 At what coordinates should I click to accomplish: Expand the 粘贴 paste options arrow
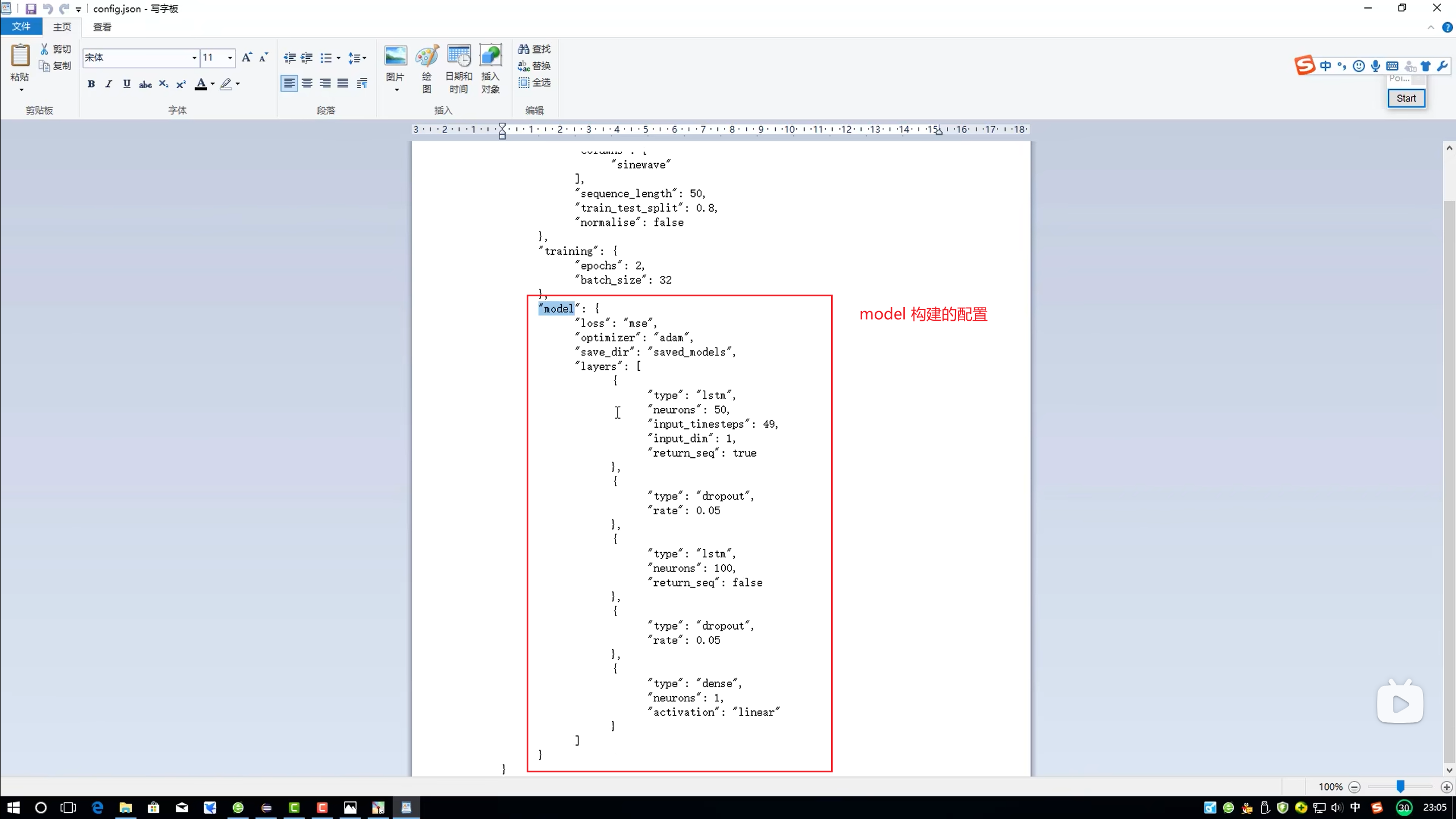[x=21, y=90]
